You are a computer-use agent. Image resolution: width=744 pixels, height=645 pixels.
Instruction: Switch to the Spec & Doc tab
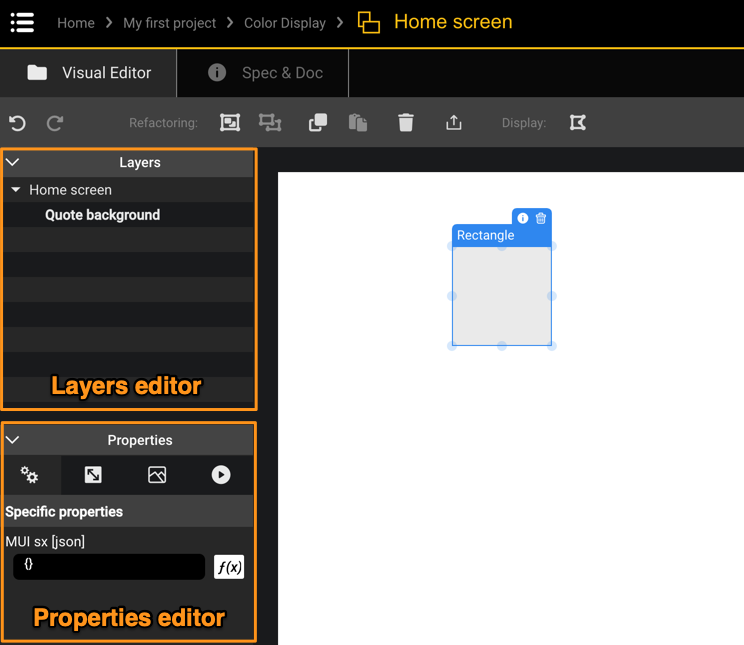point(263,73)
